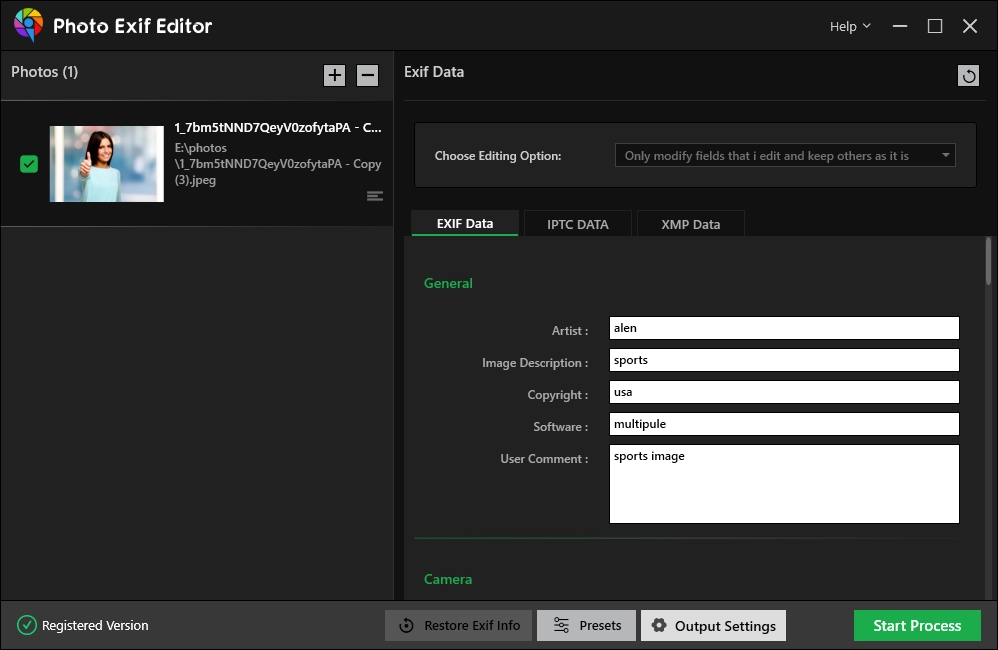This screenshot has width=998, height=650.
Task: Click the General section heading
Action: pos(448,283)
